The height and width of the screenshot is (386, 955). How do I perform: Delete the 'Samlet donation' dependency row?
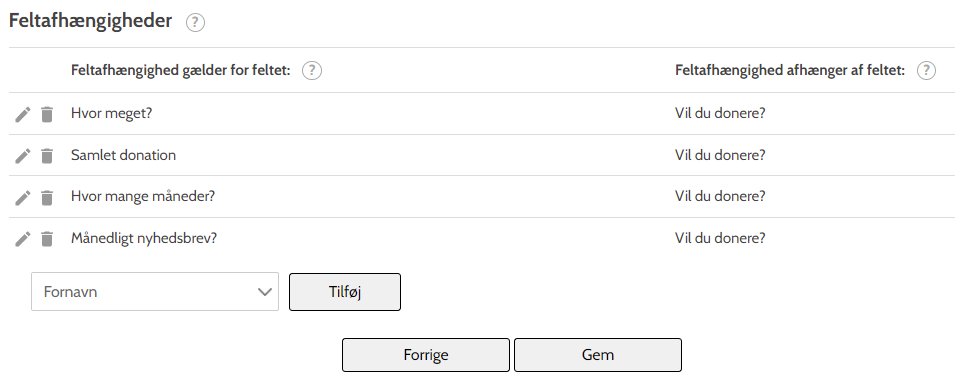tap(47, 156)
